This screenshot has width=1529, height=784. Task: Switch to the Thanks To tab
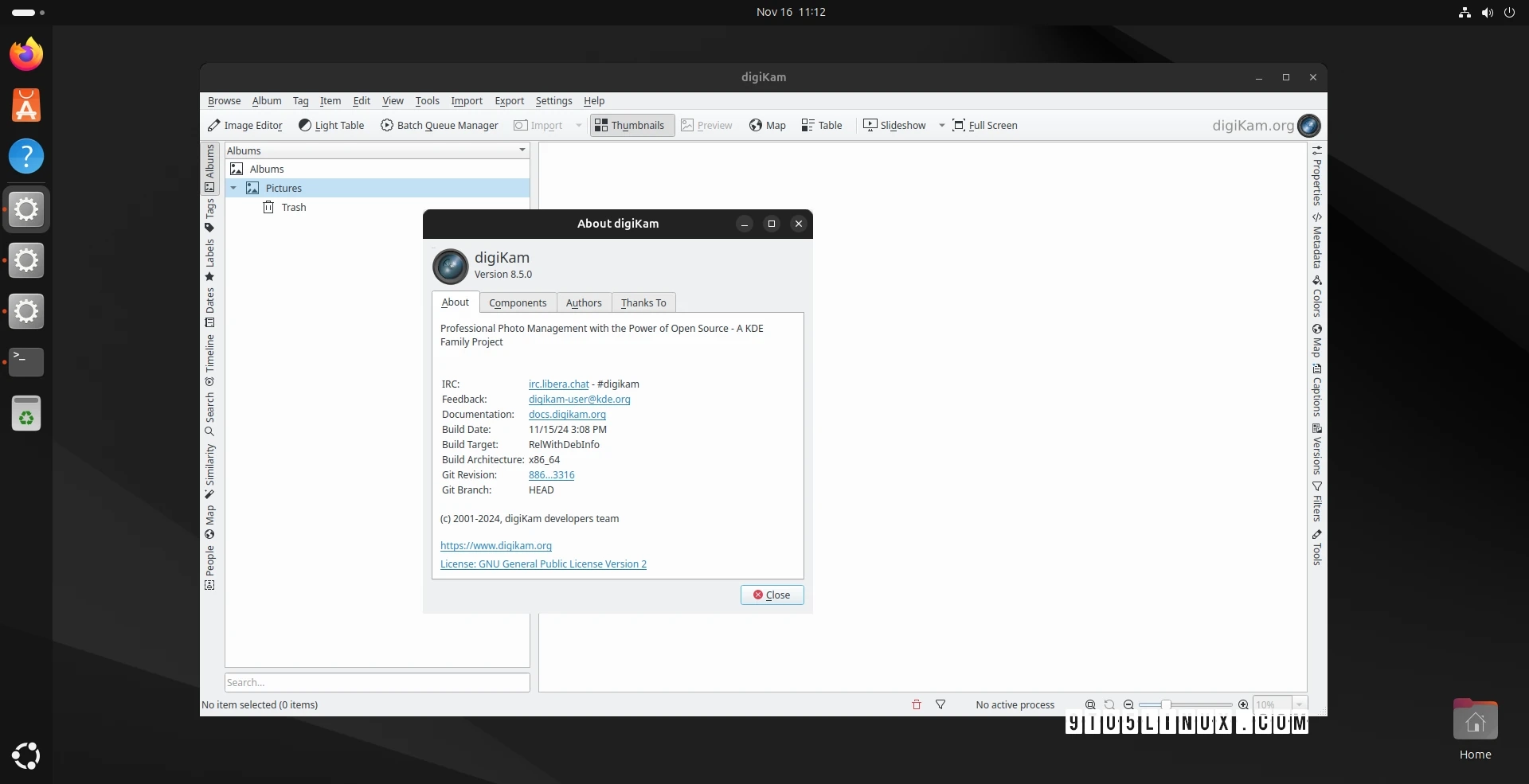643,302
